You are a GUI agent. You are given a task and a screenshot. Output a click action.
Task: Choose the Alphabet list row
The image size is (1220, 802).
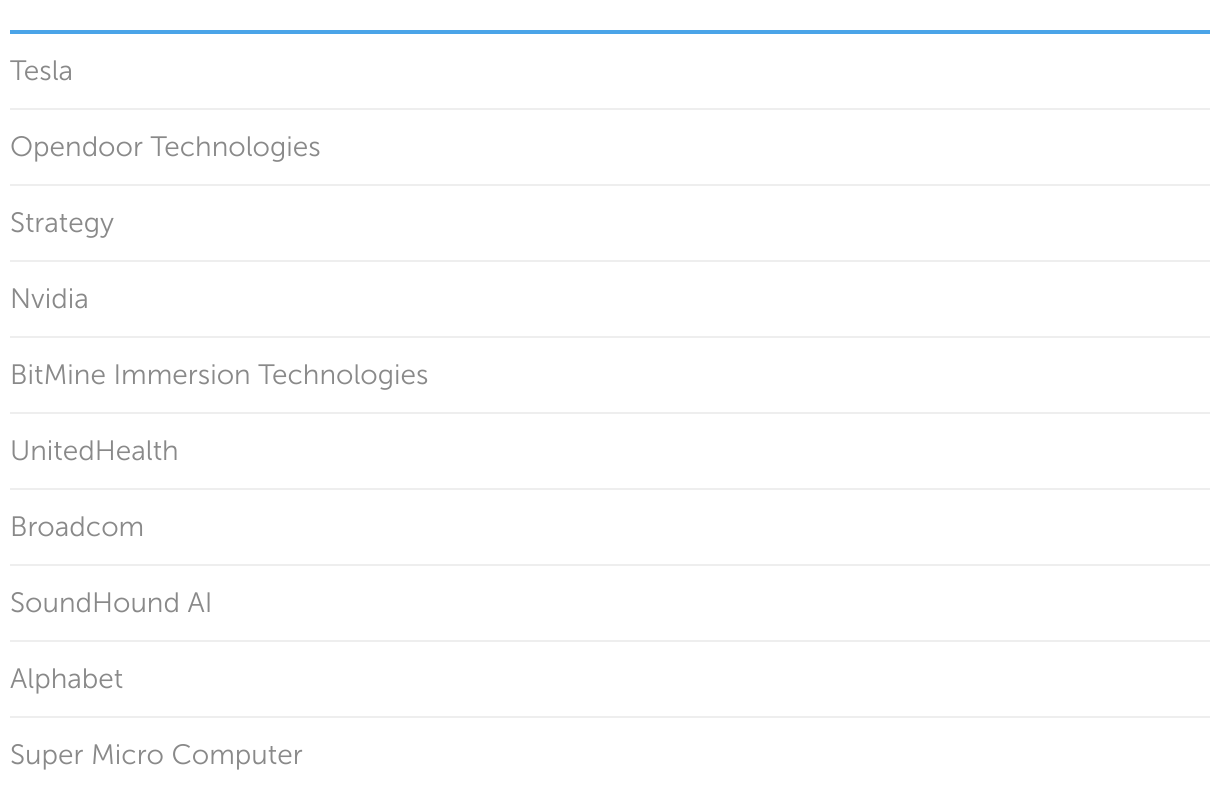point(66,679)
